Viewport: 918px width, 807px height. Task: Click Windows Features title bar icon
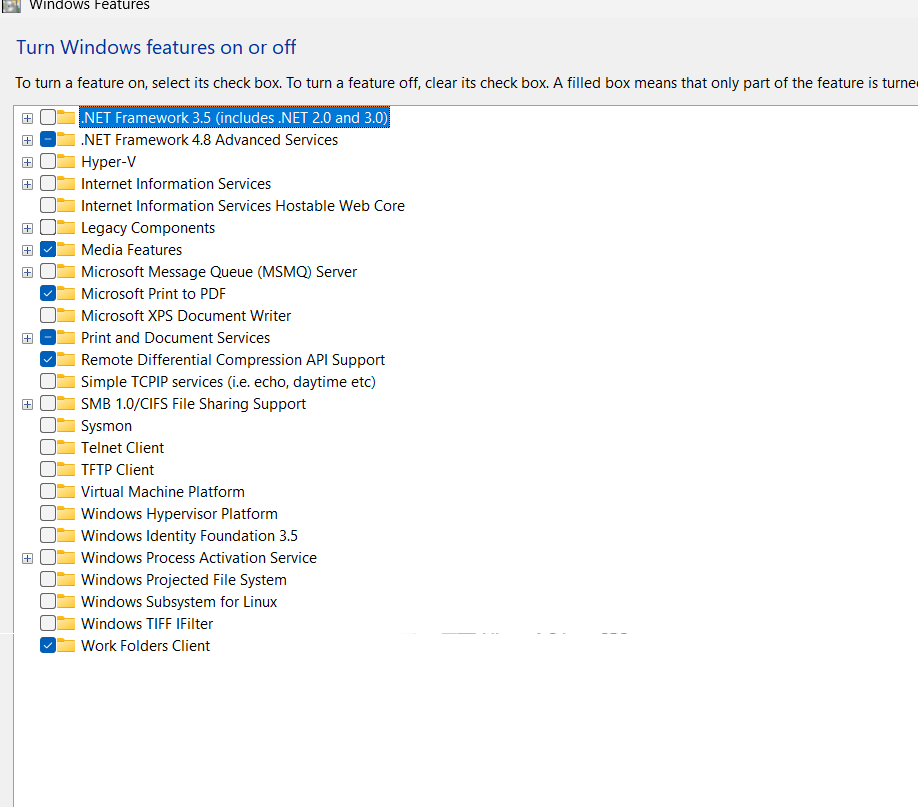(11, 5)
